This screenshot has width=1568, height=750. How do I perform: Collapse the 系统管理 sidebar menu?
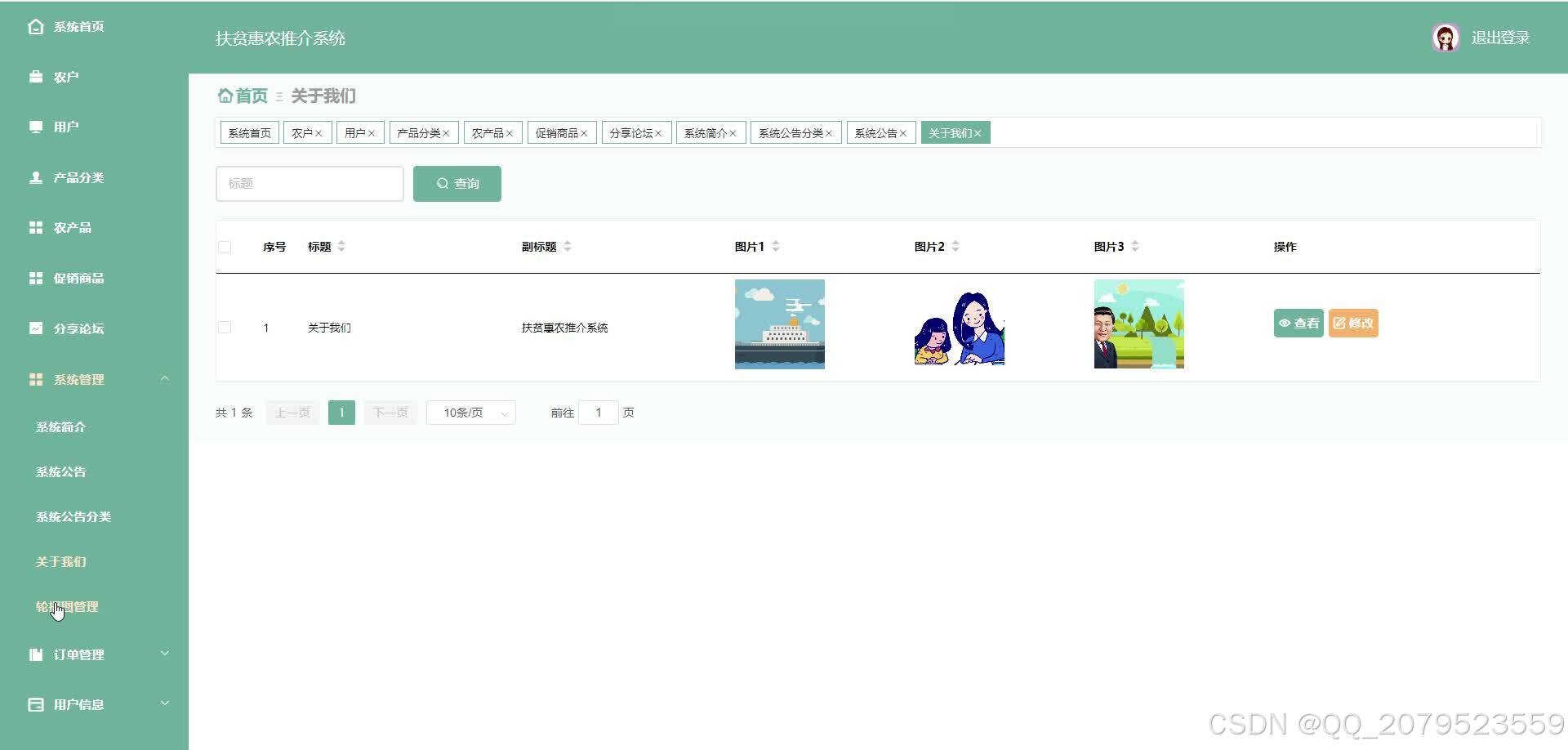click(165, 378)
